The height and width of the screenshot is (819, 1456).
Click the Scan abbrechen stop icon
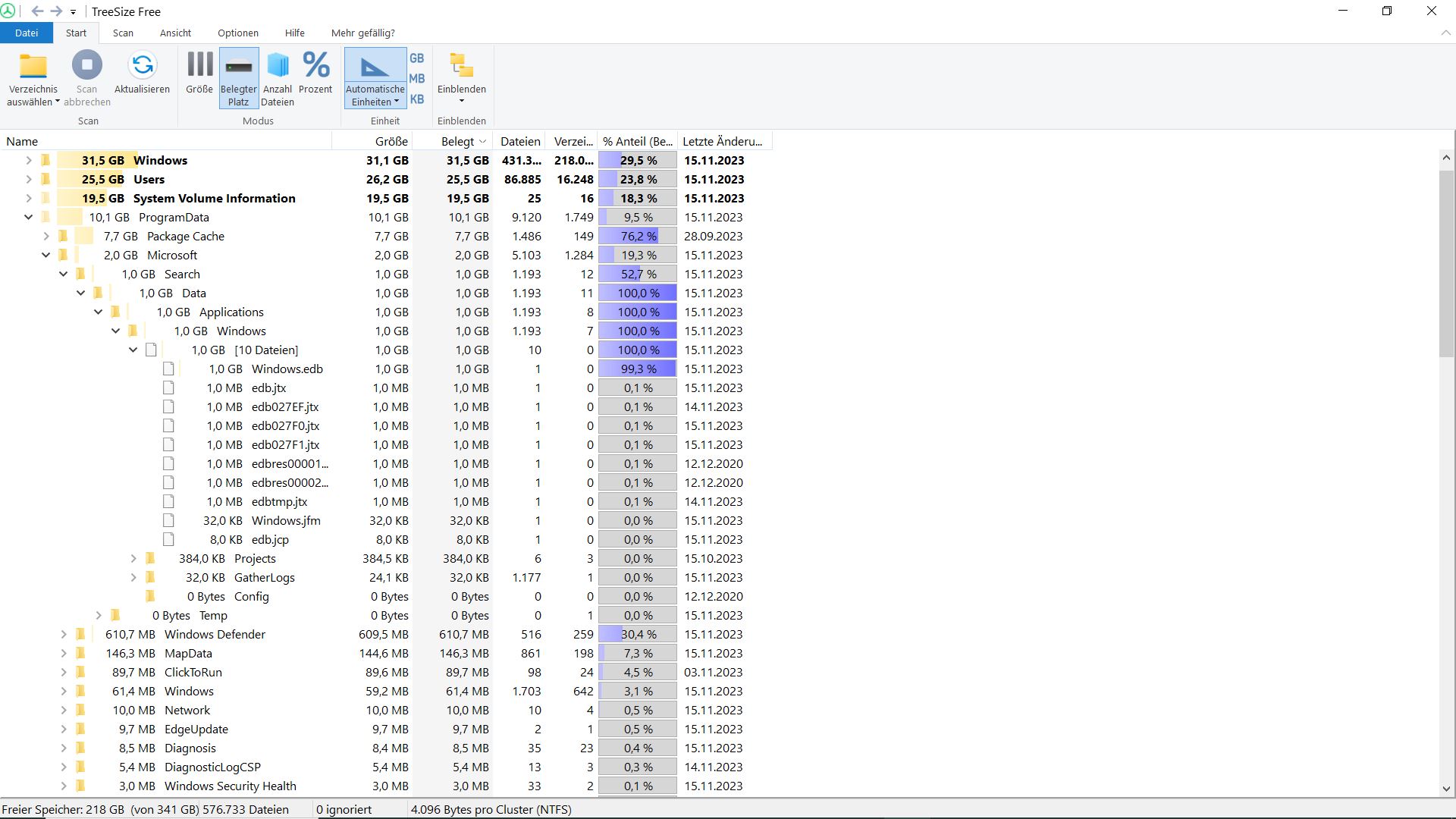(86, 66)
